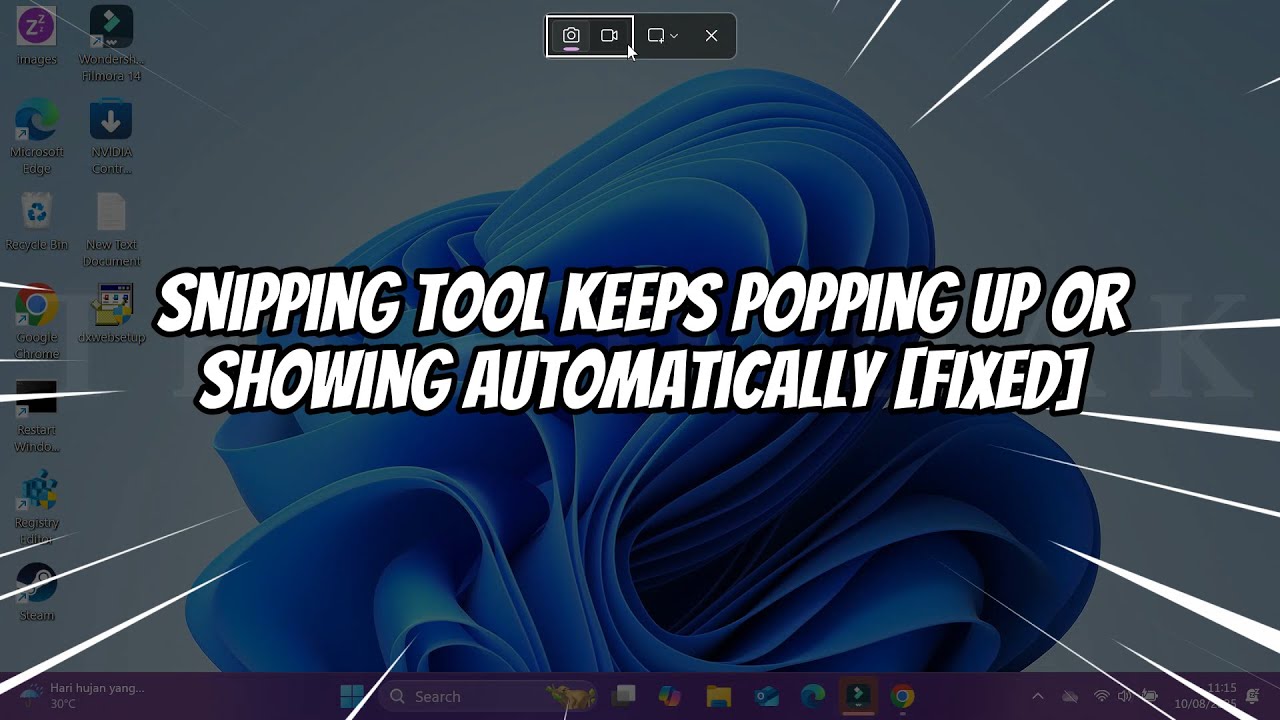Open Task View in the taskbar
Screen dimensions: 1280x720
point(624,696)
